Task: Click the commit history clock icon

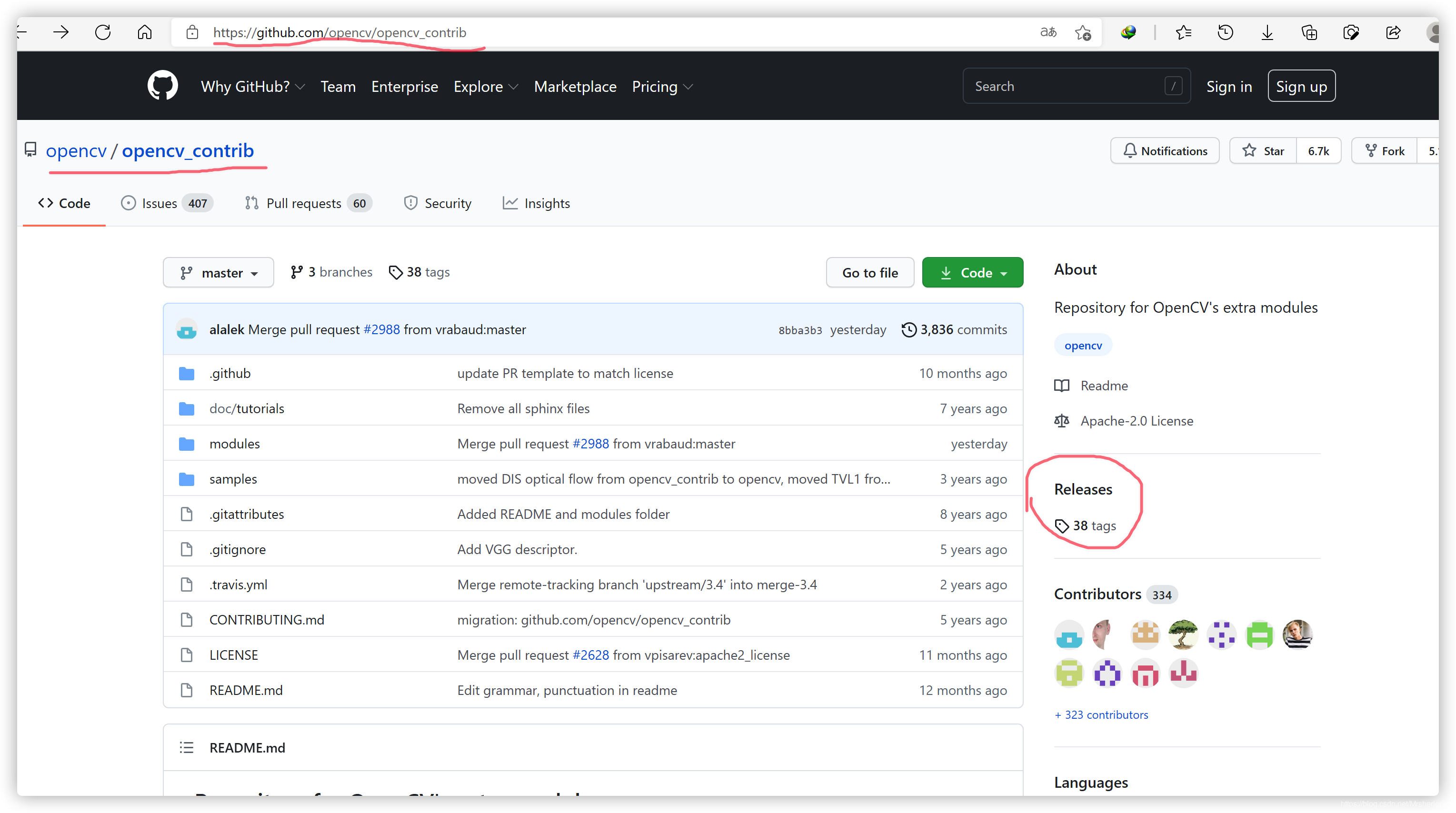Action: 908,329
